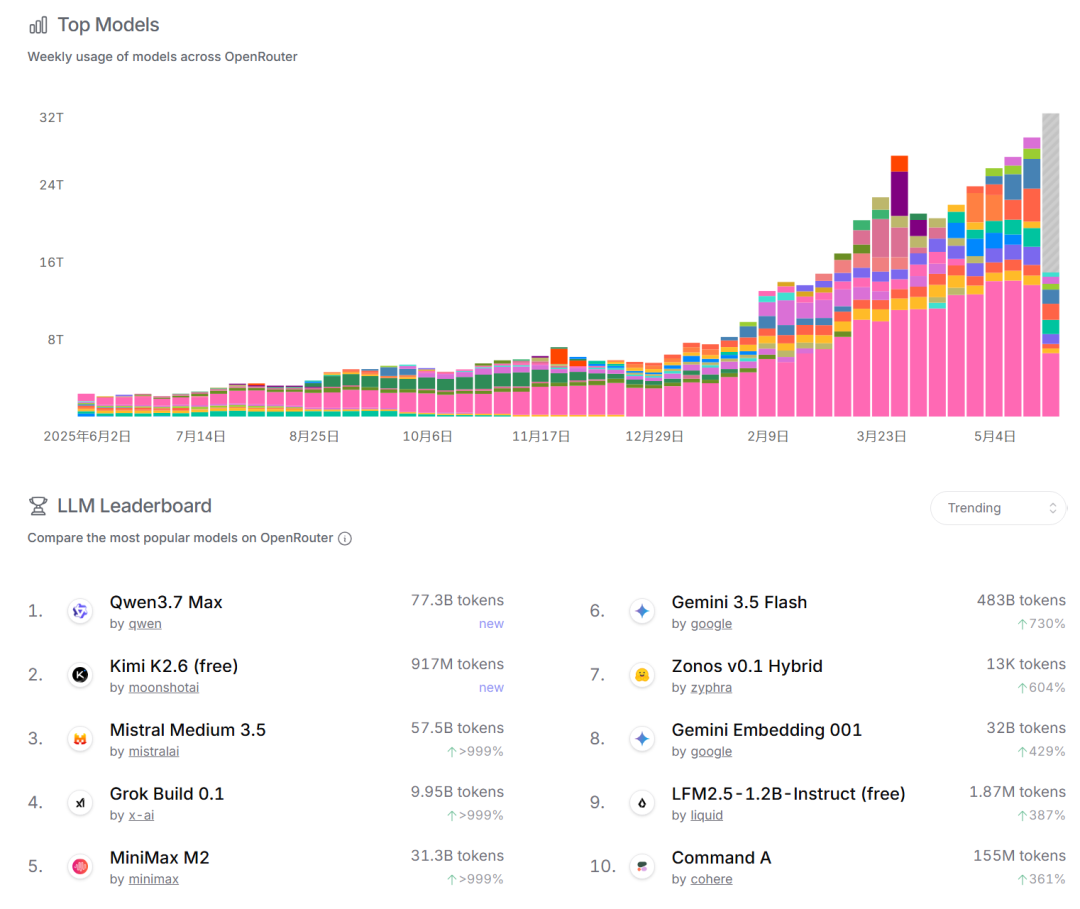This screenshot has width=1080, height=909.
Task: Click the 483B tokens value for Gemini 3.5 Flash
Action: (x=1021, y=600)
